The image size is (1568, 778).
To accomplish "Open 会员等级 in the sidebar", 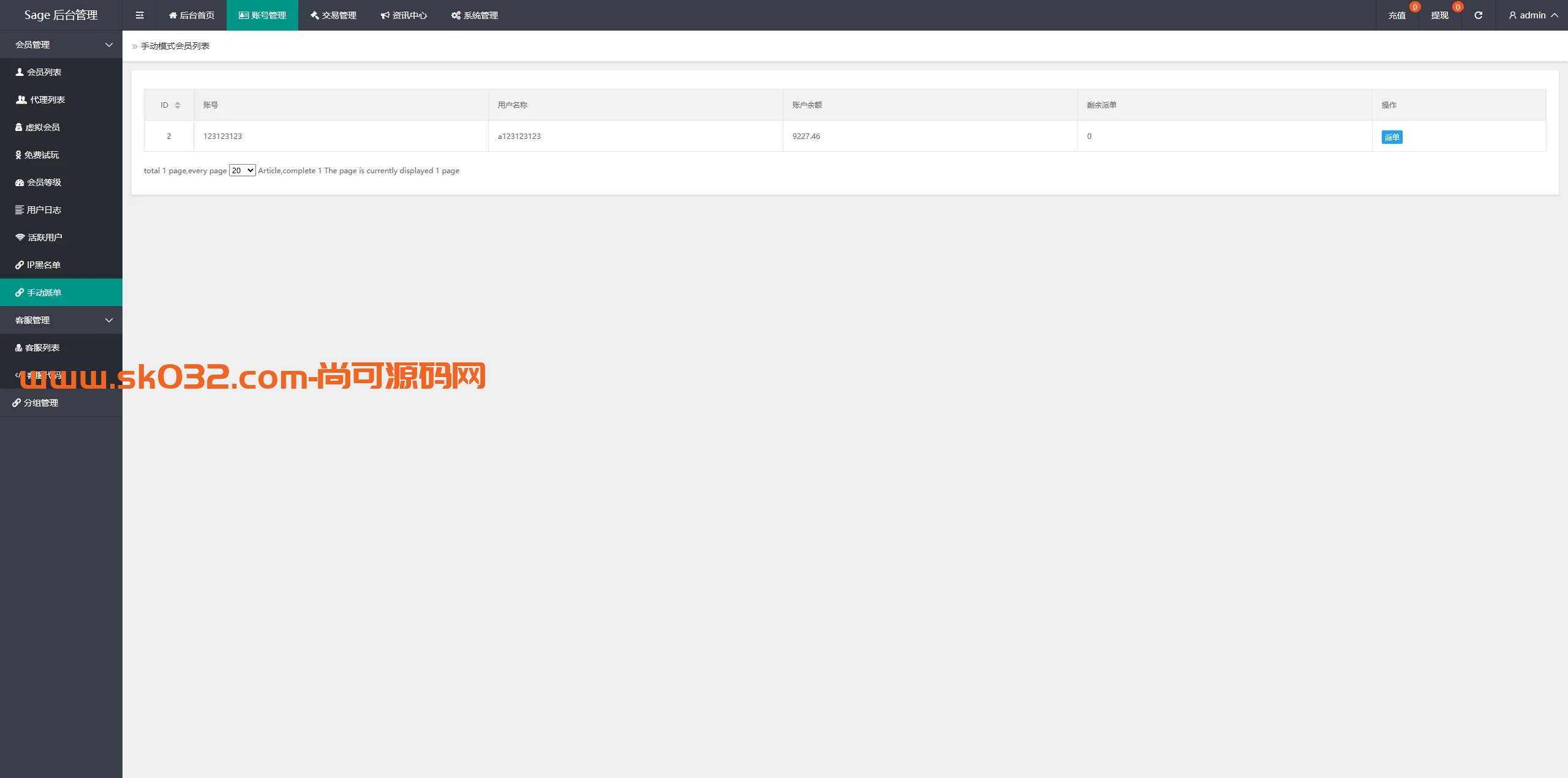I will tap(43, 182).
